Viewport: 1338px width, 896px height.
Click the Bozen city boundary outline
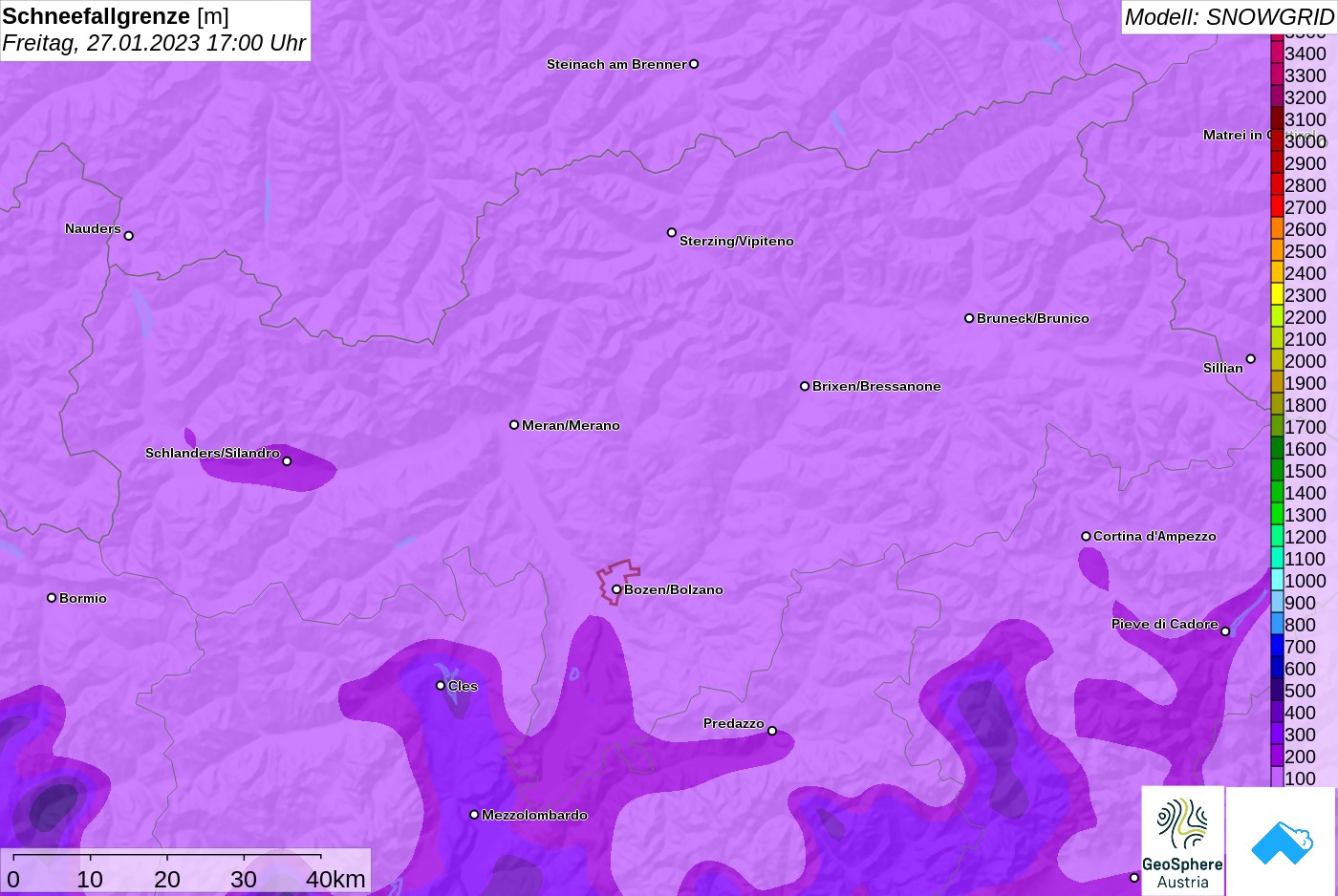[617, 583]
